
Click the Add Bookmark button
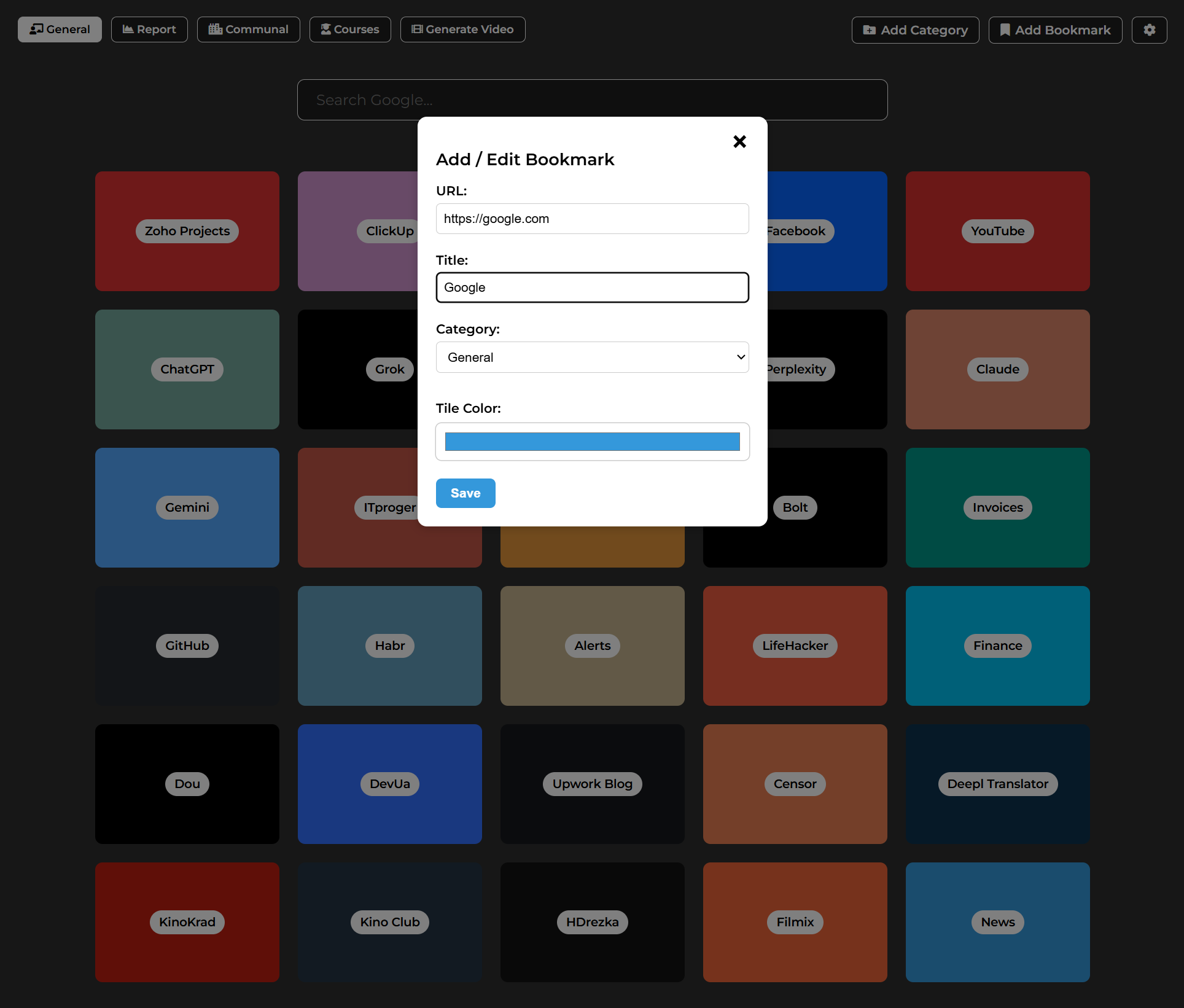[1055, 29]
